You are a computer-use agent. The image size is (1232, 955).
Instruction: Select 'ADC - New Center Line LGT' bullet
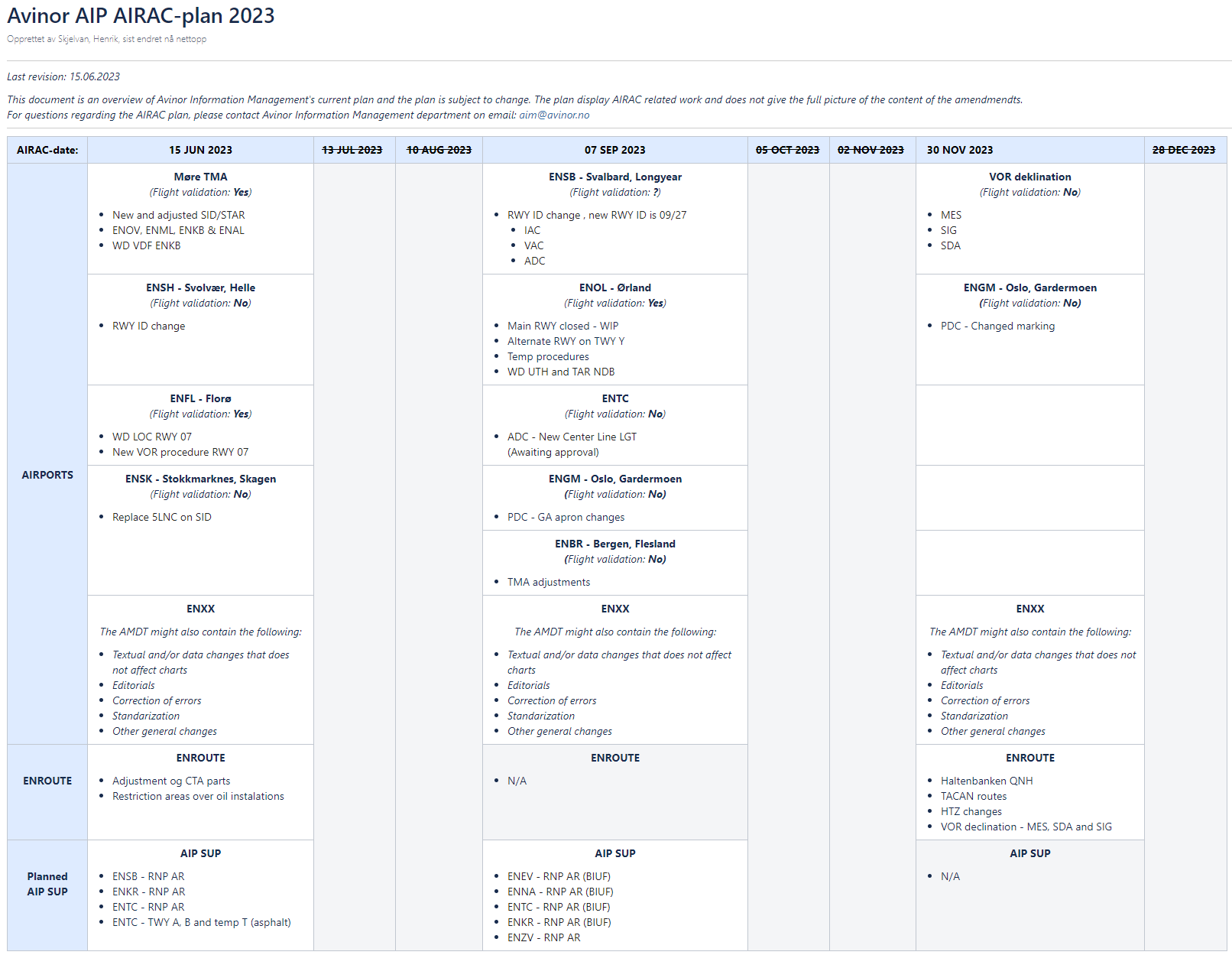[572, 437]
